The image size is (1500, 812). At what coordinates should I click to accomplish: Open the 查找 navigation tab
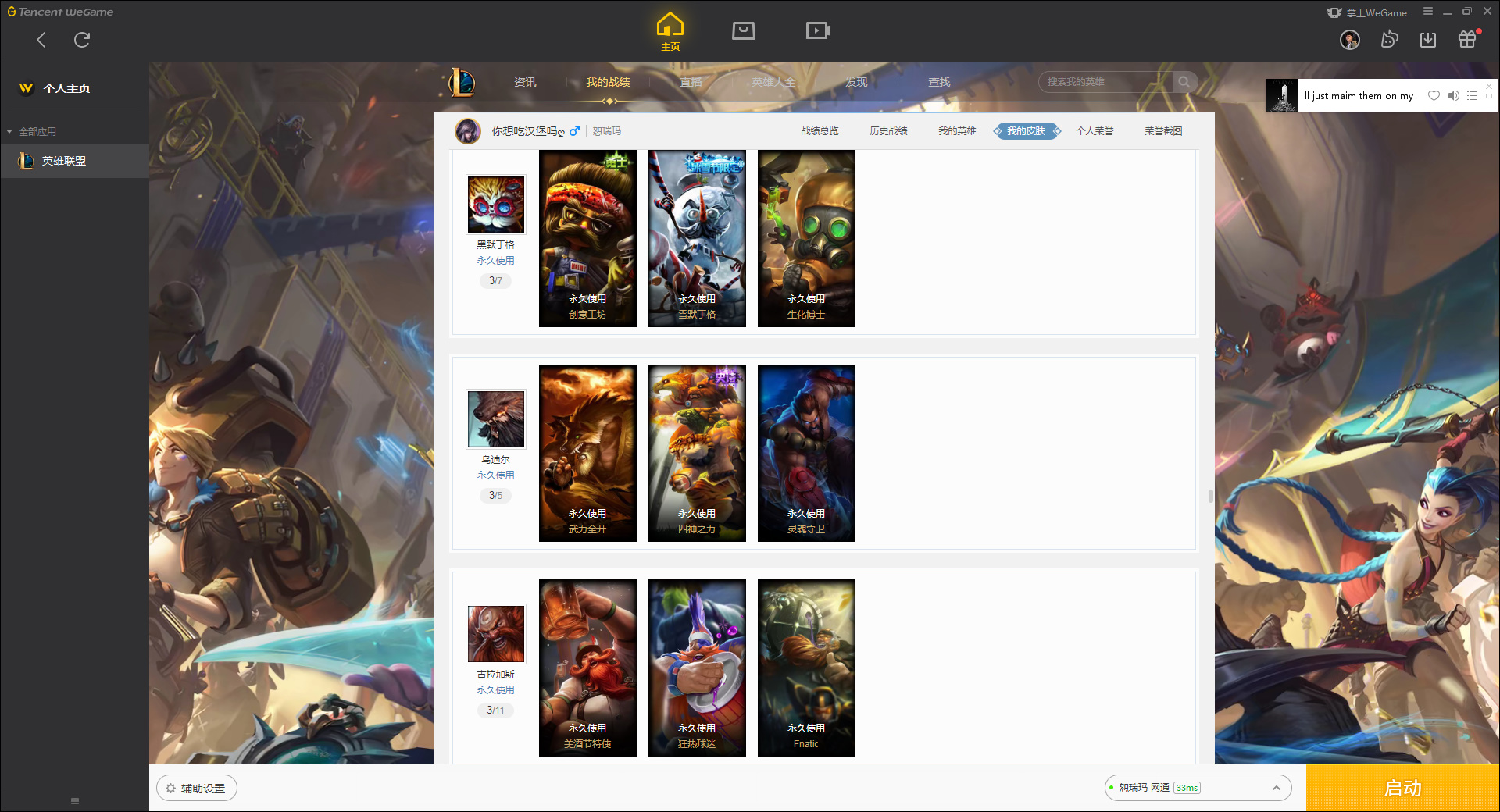pos(939,82)
